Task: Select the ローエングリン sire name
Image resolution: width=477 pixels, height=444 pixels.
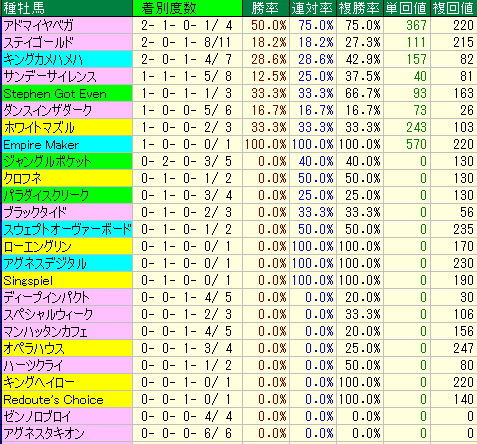Action: [x=37, y=246]
